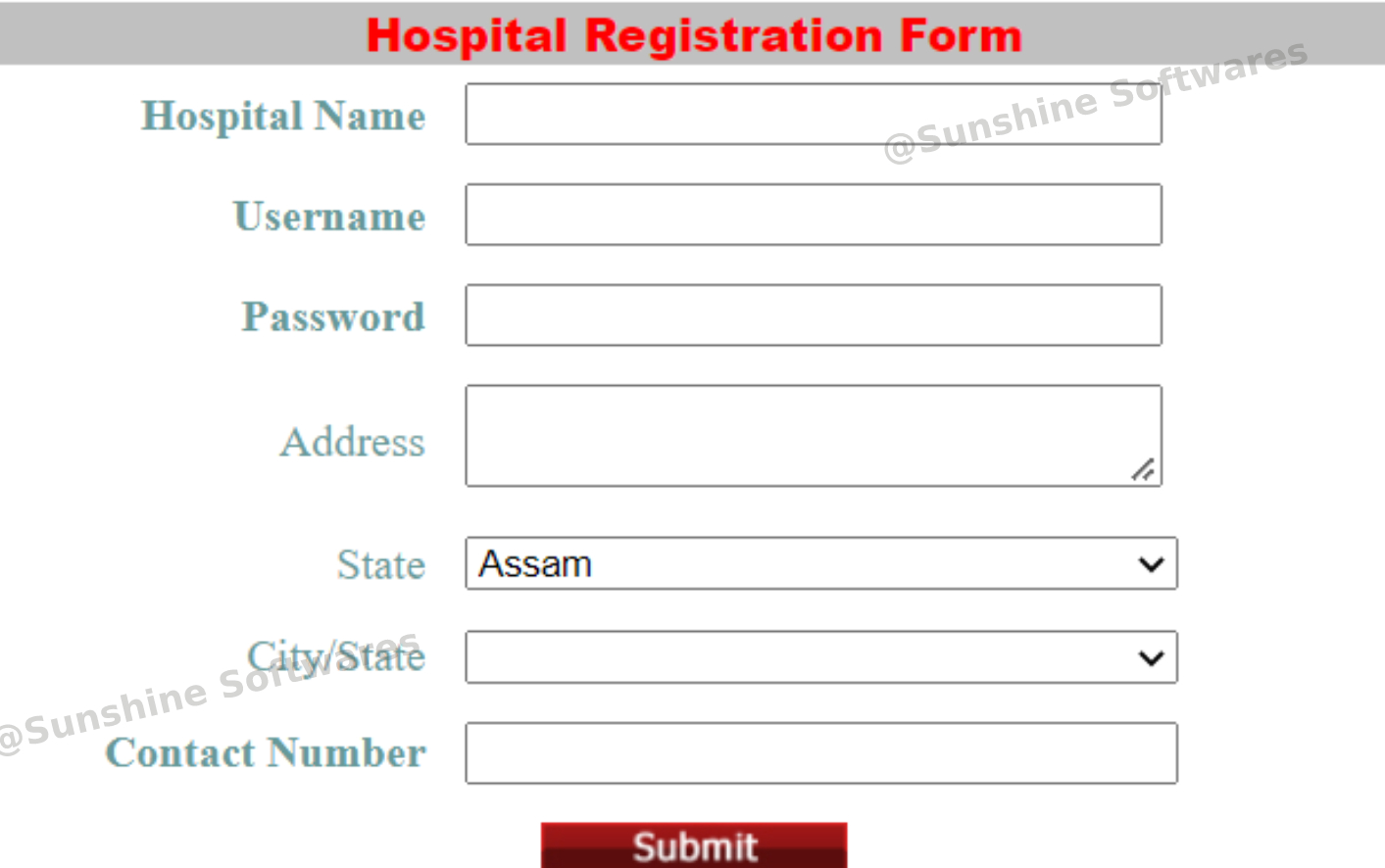Click the Username text field
This screenshot has height=868, width=1385.
pyautogui.click(x=812, y=214)
